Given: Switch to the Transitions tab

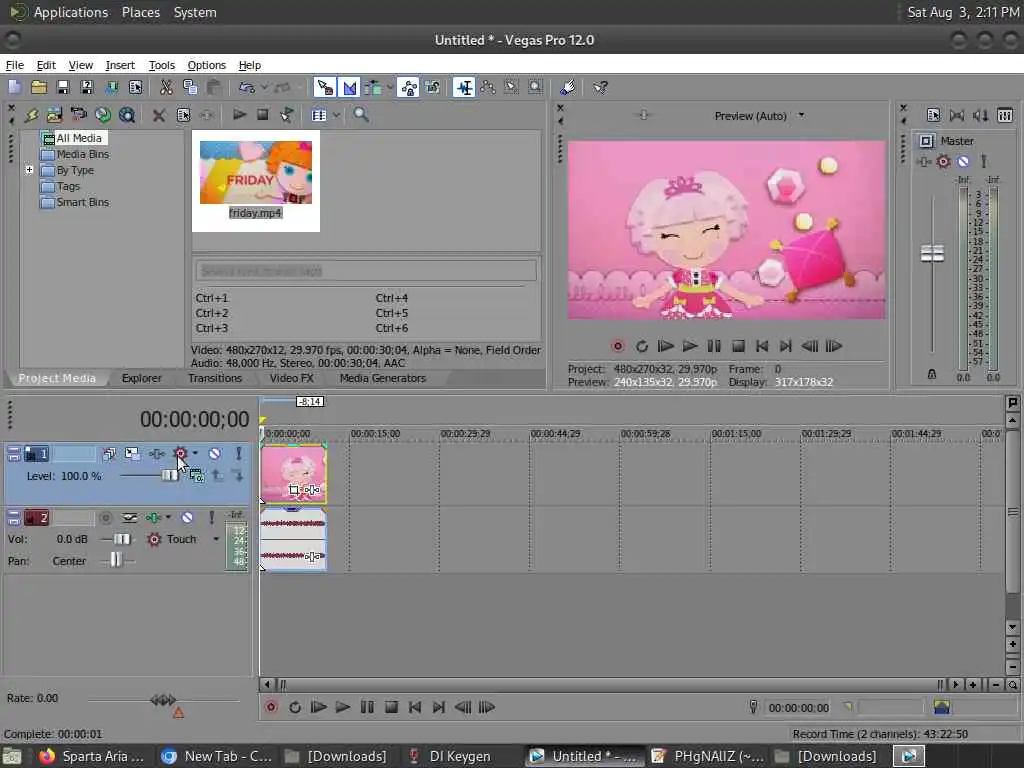Looking at the screenshot, I should [x=215, y=378].
